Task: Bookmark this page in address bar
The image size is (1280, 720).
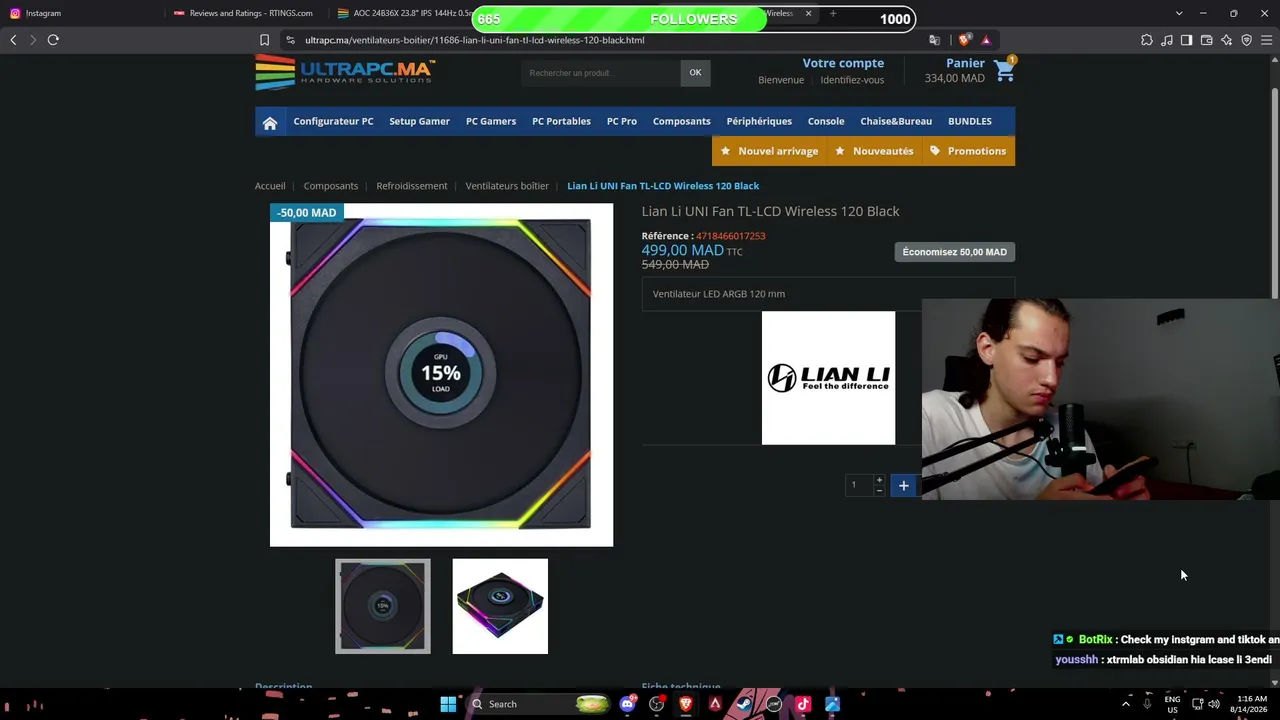Action: [264, 40]
